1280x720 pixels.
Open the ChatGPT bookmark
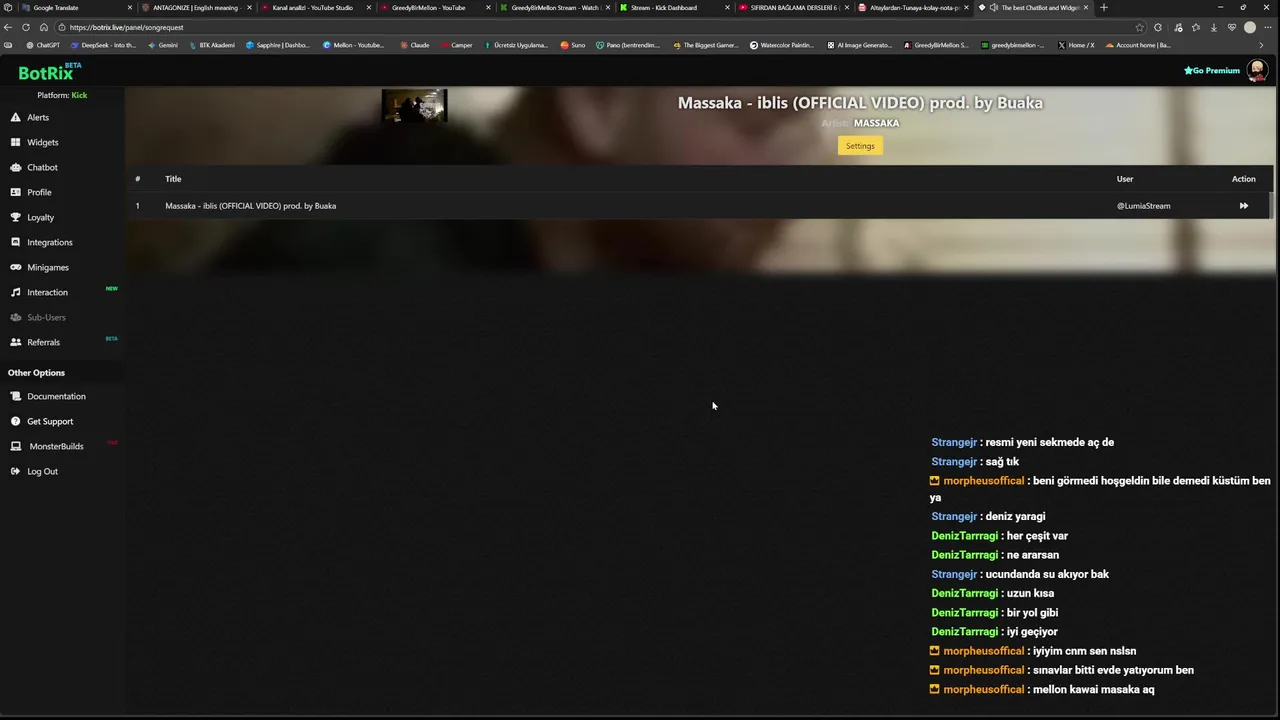point(43,45)
